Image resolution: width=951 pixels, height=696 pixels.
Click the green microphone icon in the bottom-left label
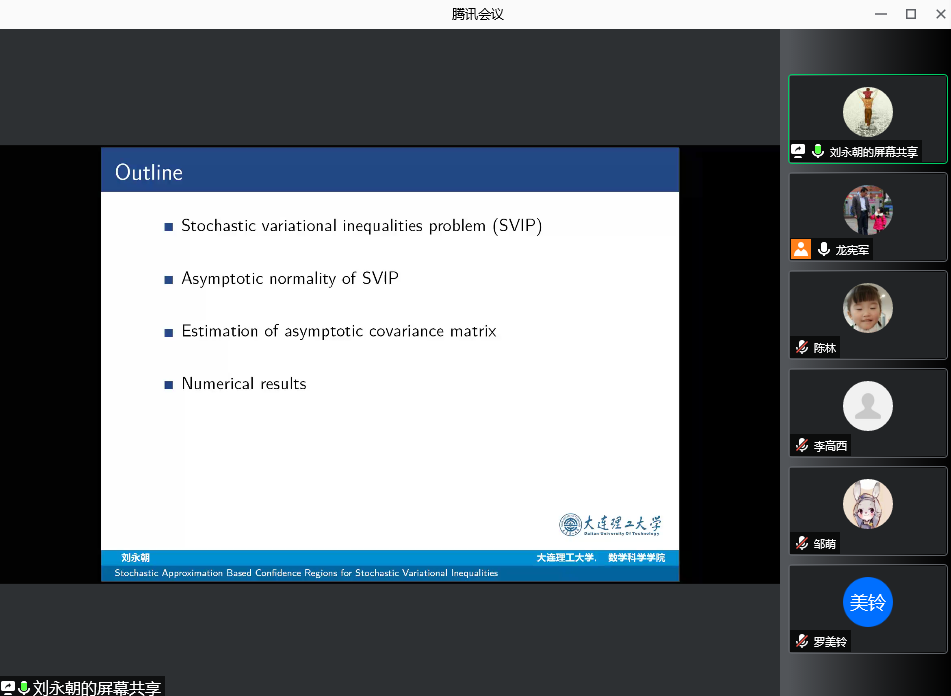23,688
